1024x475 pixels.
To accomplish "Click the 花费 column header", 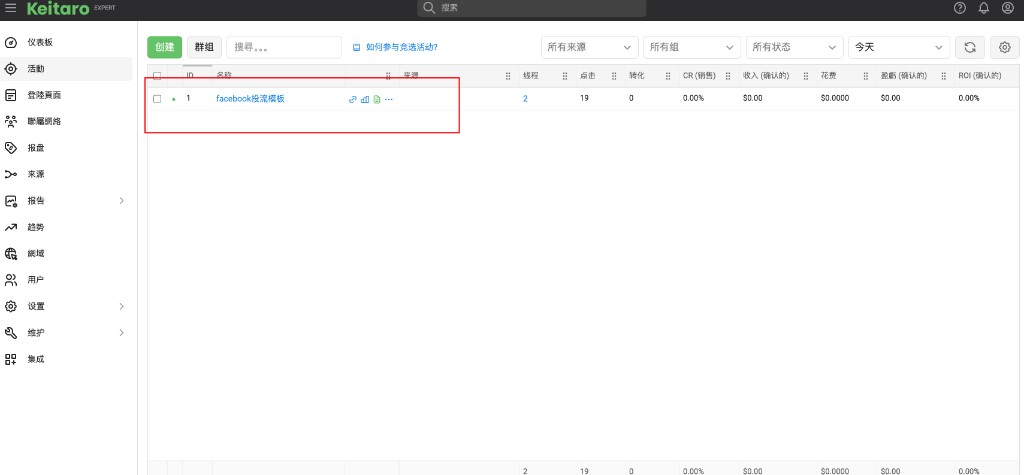I will click(x=829, y=76).
